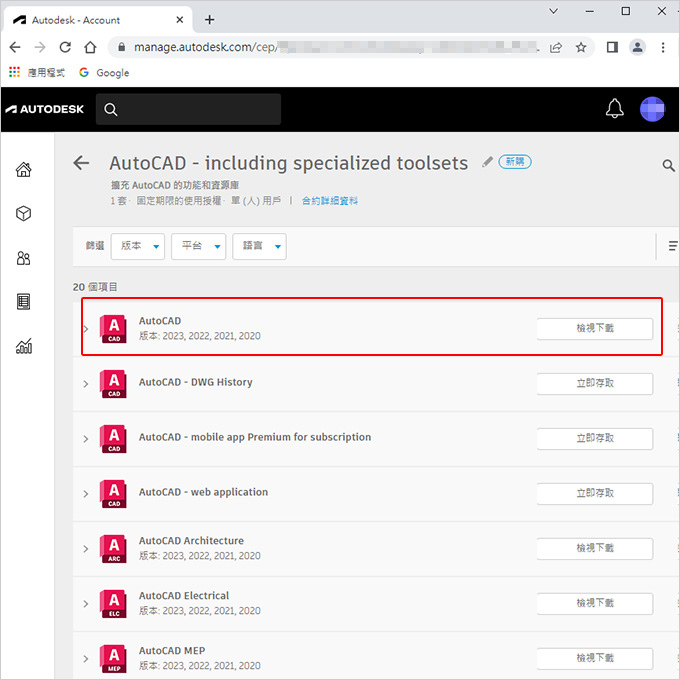Click the list view icon beside filters

(673, 246)
